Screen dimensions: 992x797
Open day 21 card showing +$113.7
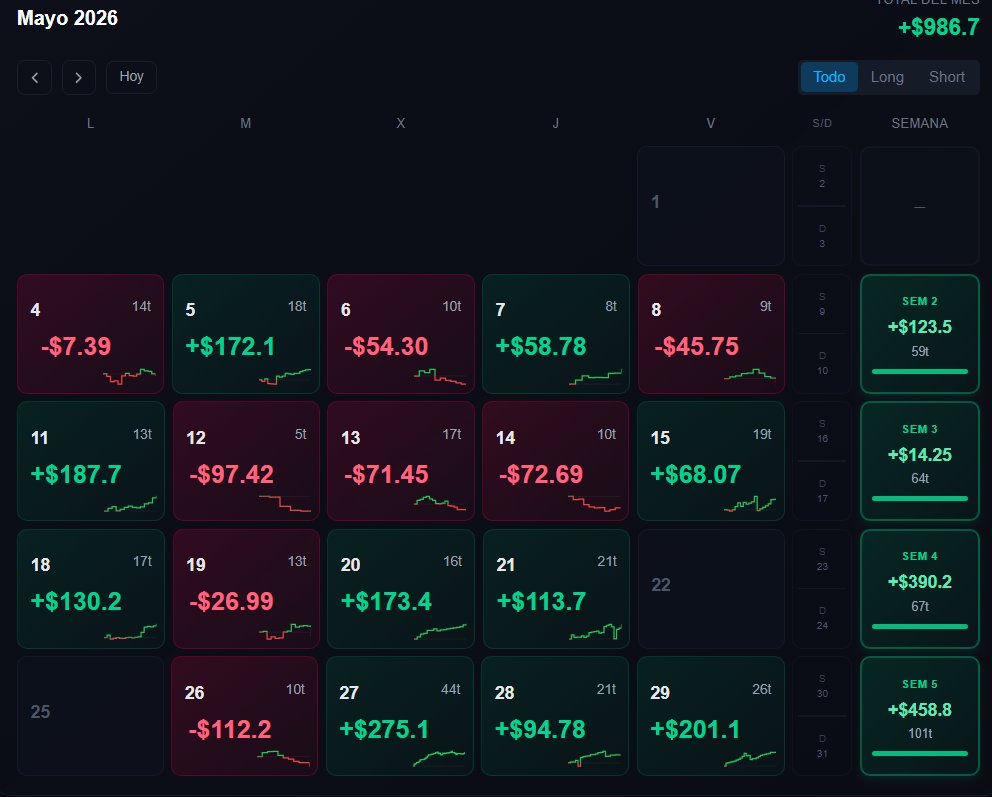555,589
